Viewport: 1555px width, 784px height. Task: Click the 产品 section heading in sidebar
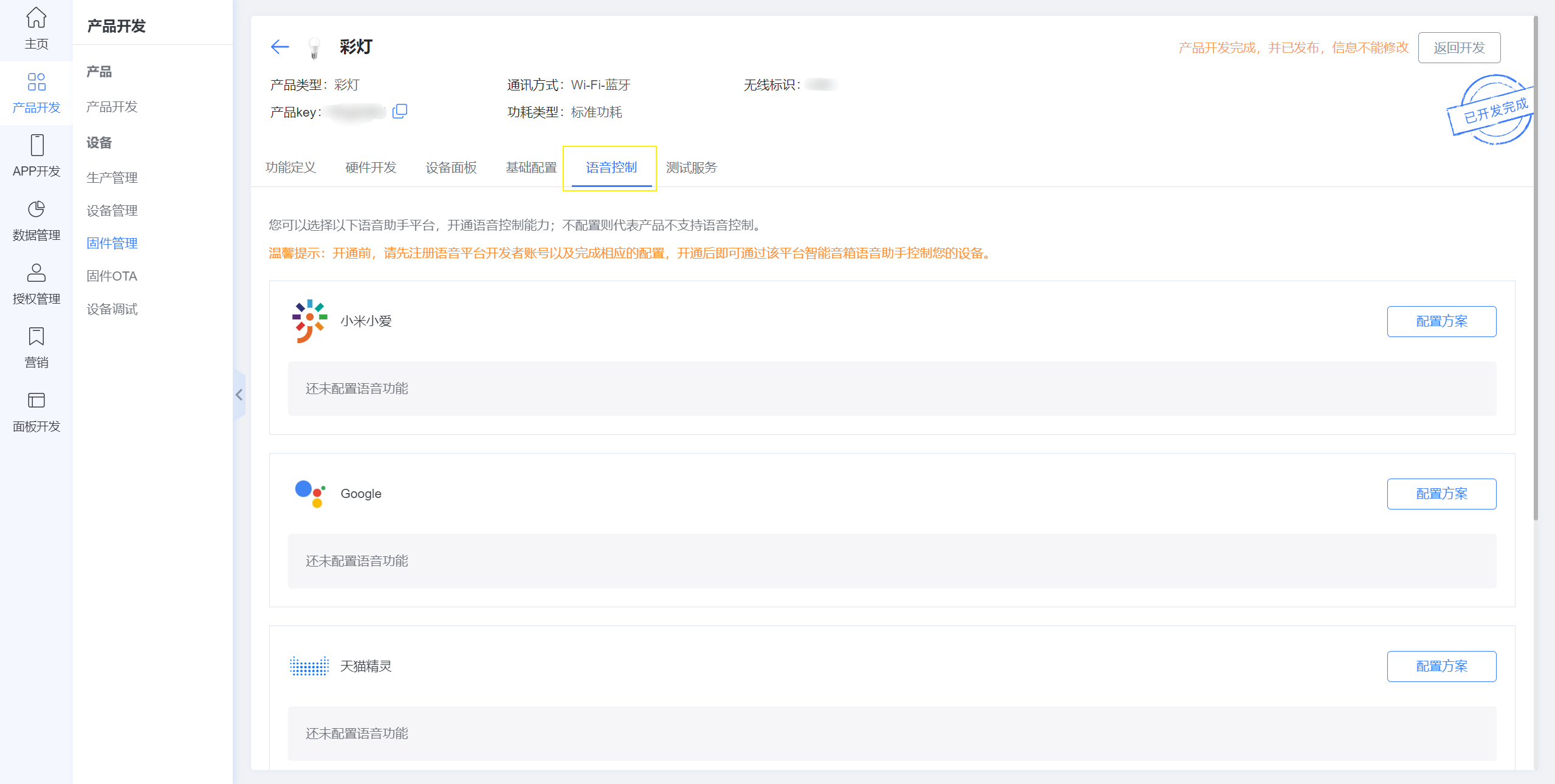(x=99, y=72)
